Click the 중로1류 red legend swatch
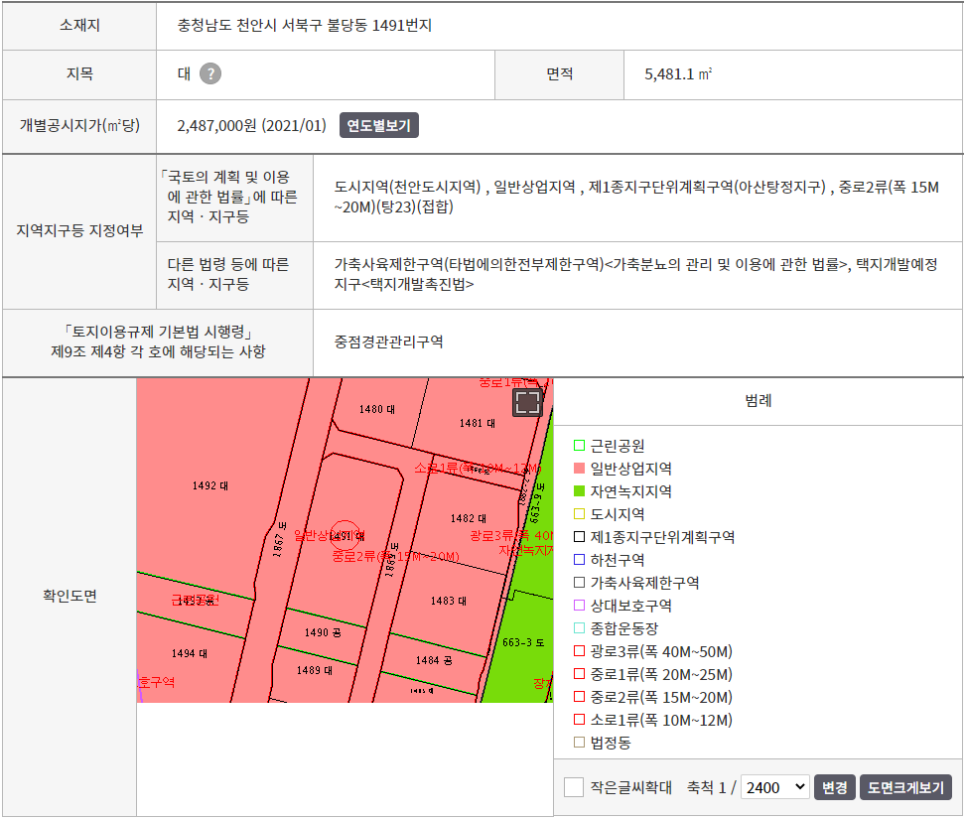The height and width of the screenshot is (819, 966). tap(579, 674)
